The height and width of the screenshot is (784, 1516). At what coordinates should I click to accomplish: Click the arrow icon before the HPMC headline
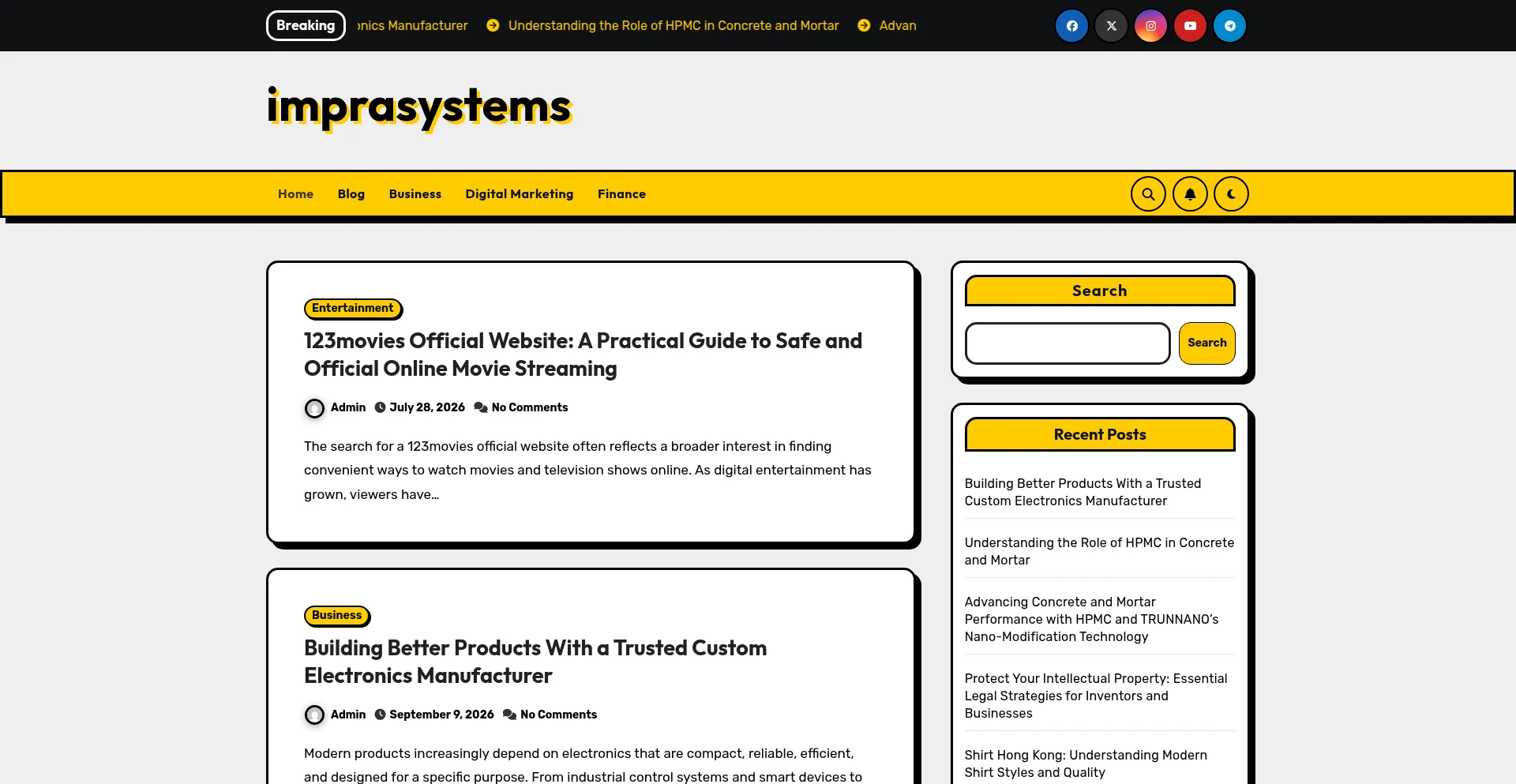pos(493,26)
